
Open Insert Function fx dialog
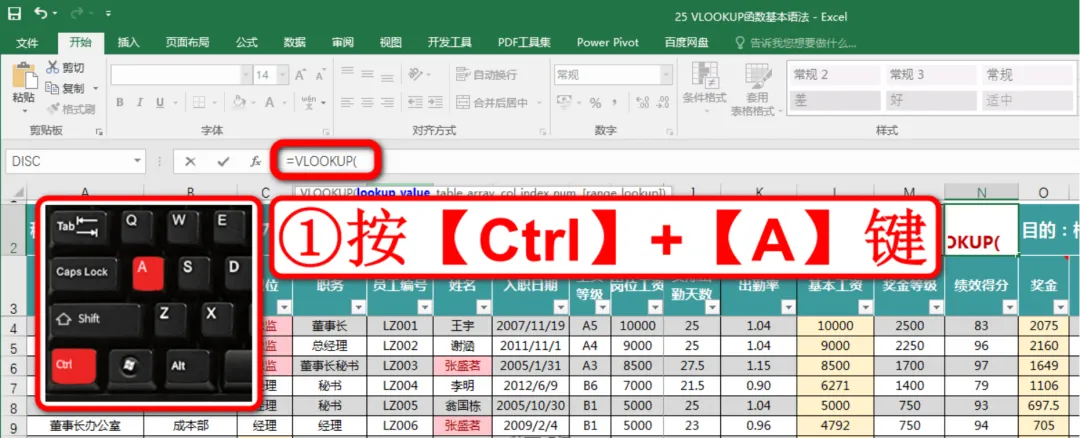coord(255,162)
